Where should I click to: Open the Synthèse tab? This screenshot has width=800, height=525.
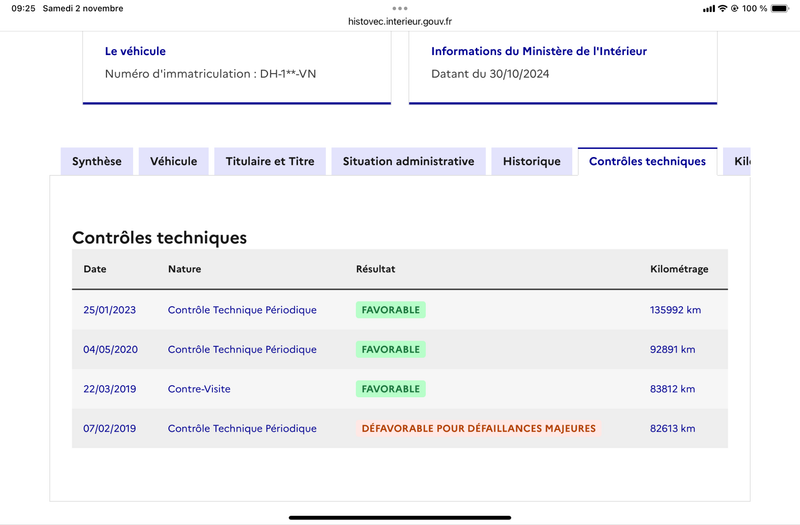(x=97, y=161)
